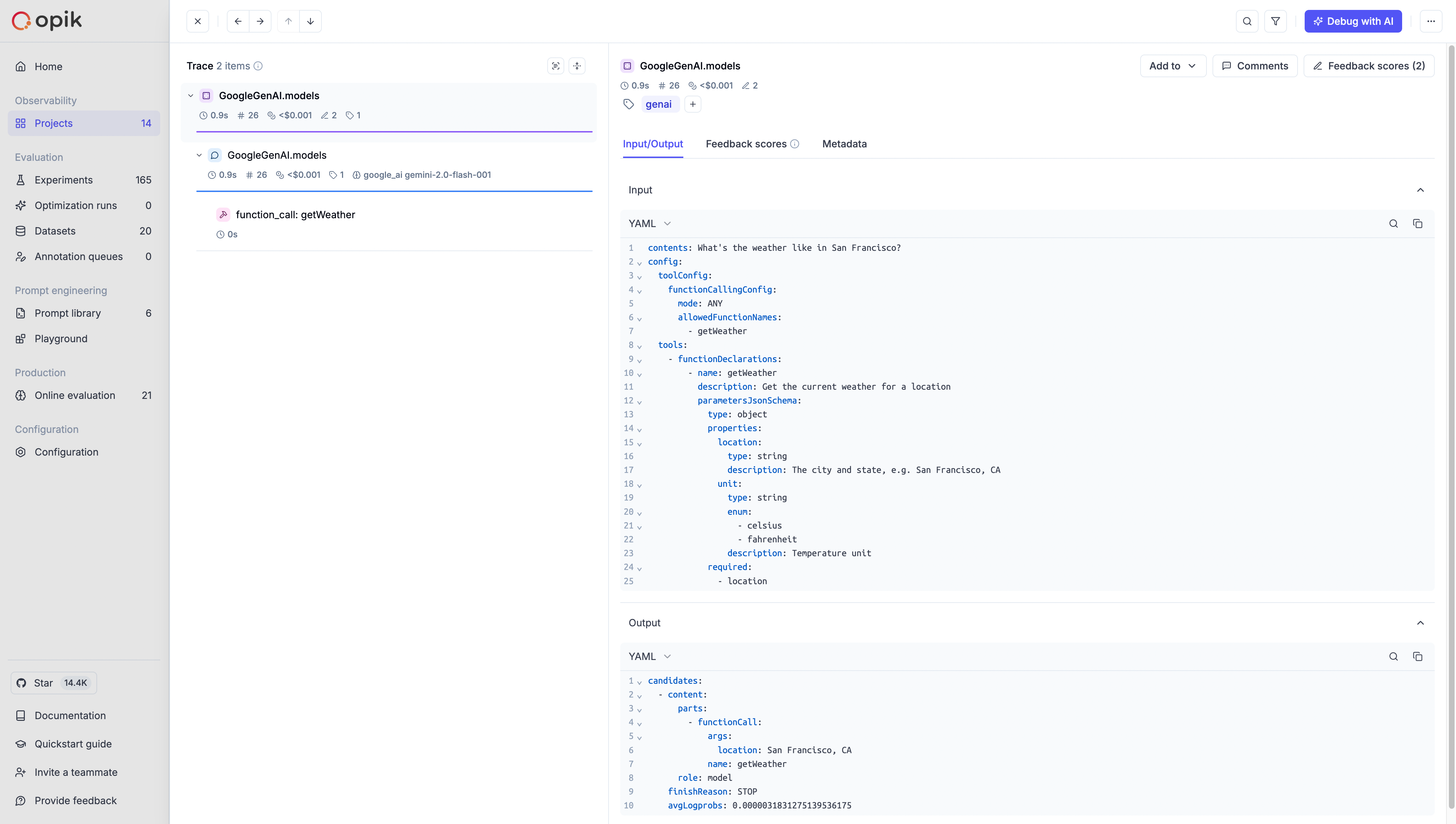Open the Add to dropdown

pyautogui.click(x=1172, y=66)
